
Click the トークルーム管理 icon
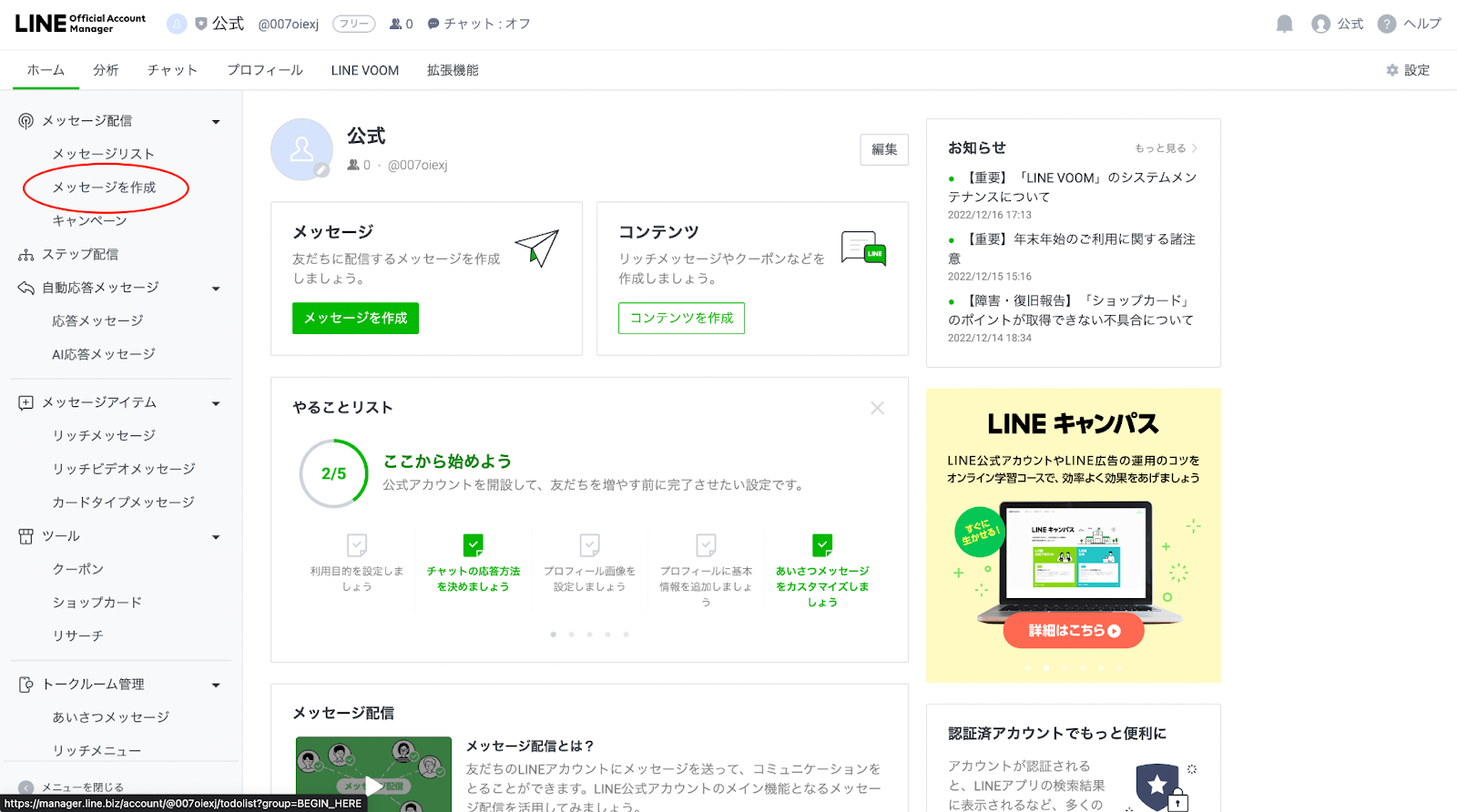pos(25,685)
